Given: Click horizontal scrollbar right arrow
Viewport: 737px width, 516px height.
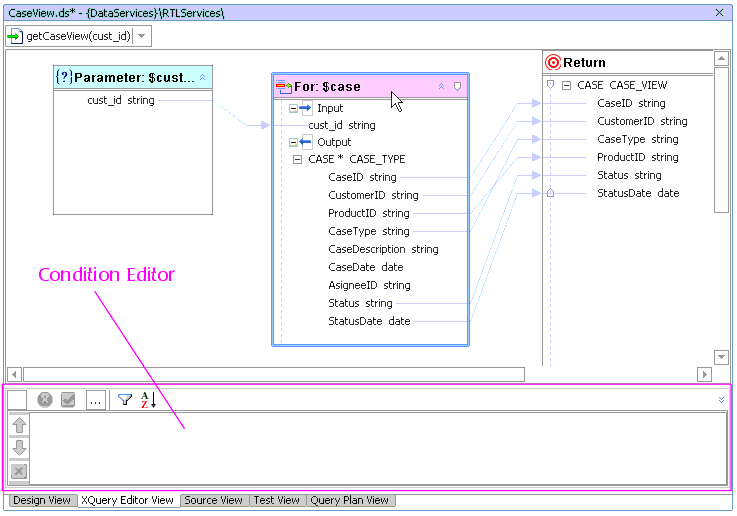Looking at the screenshot, I should point(704,375).
